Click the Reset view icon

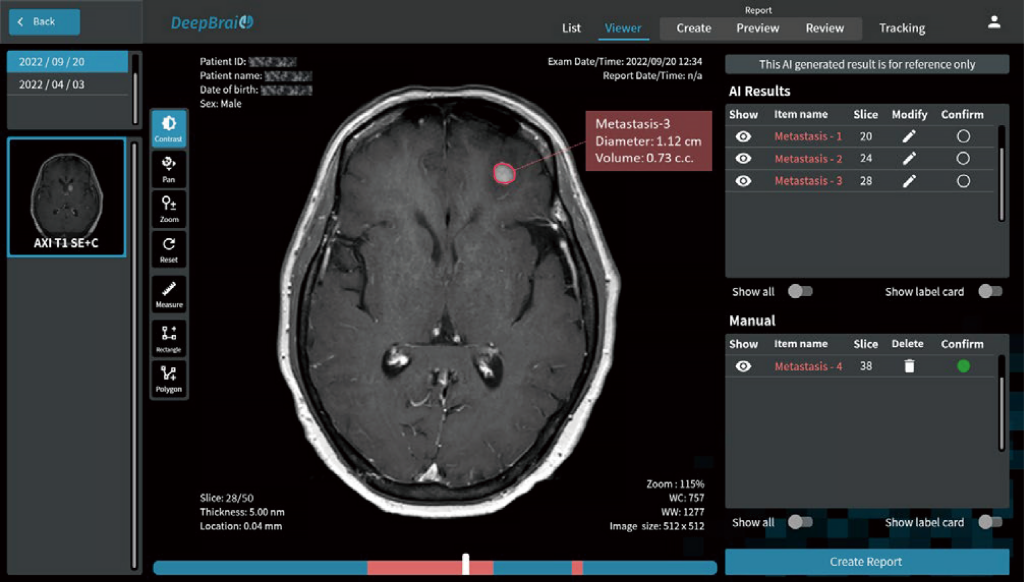[169, 249]
